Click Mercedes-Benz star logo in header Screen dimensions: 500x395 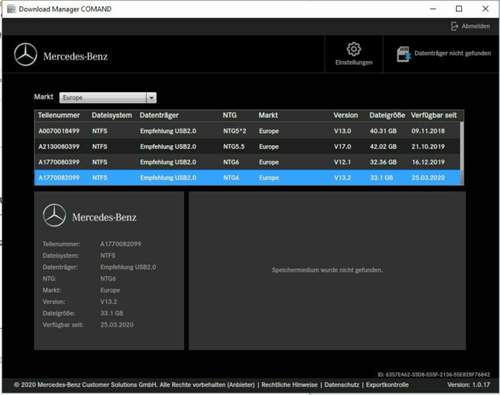[26, 55]
